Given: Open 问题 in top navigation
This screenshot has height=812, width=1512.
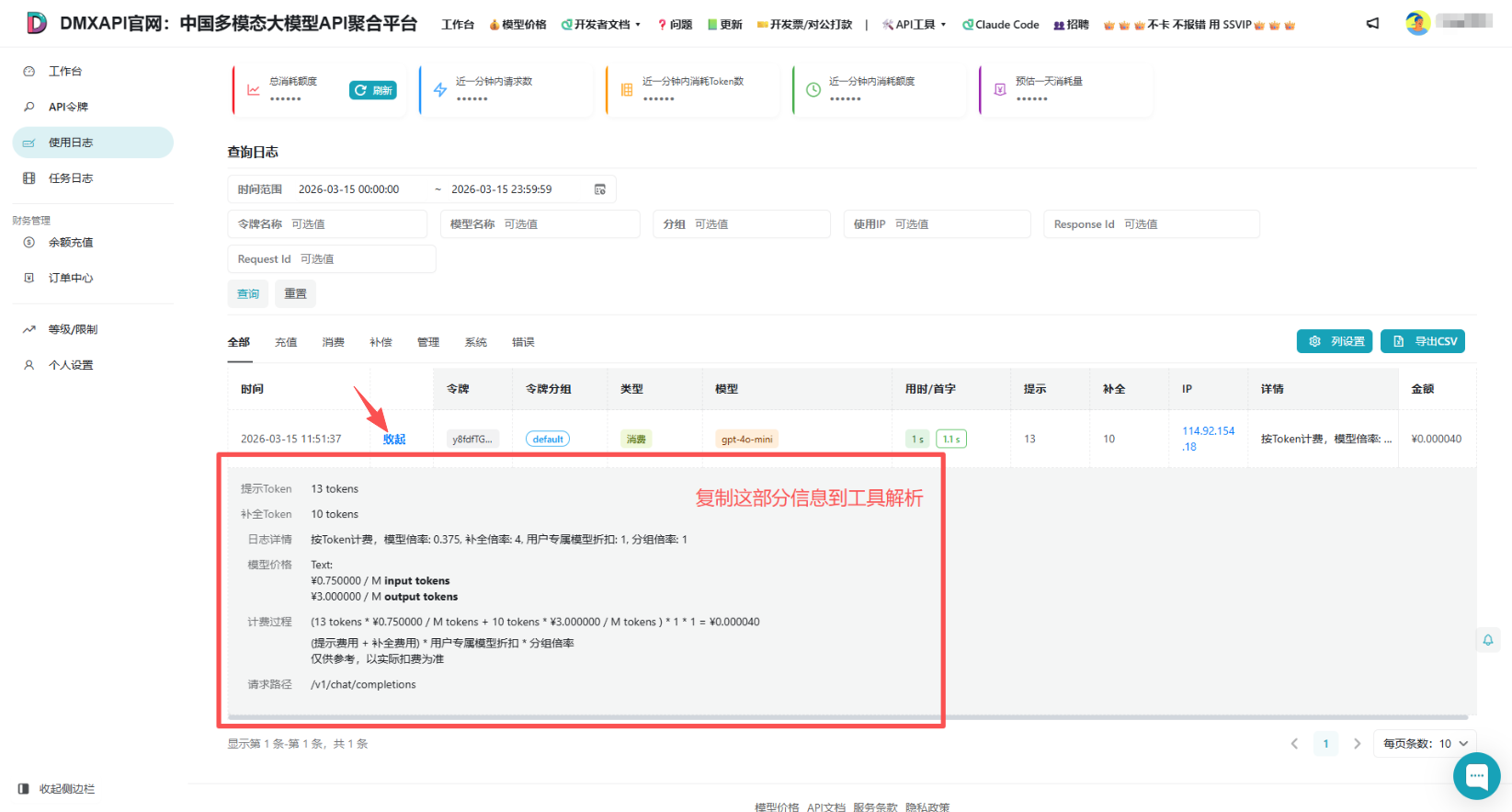Looking at the screenshot, I should 676,25.
